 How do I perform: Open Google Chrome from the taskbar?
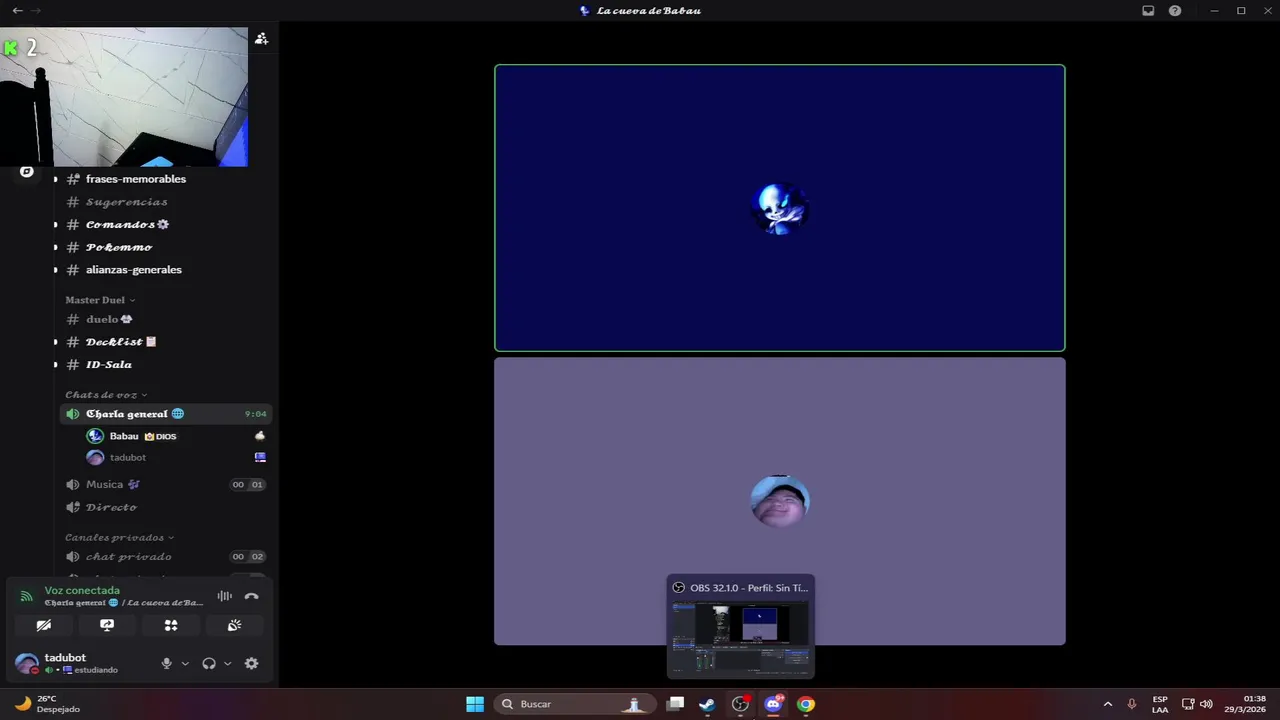click(x=806, y=704)
